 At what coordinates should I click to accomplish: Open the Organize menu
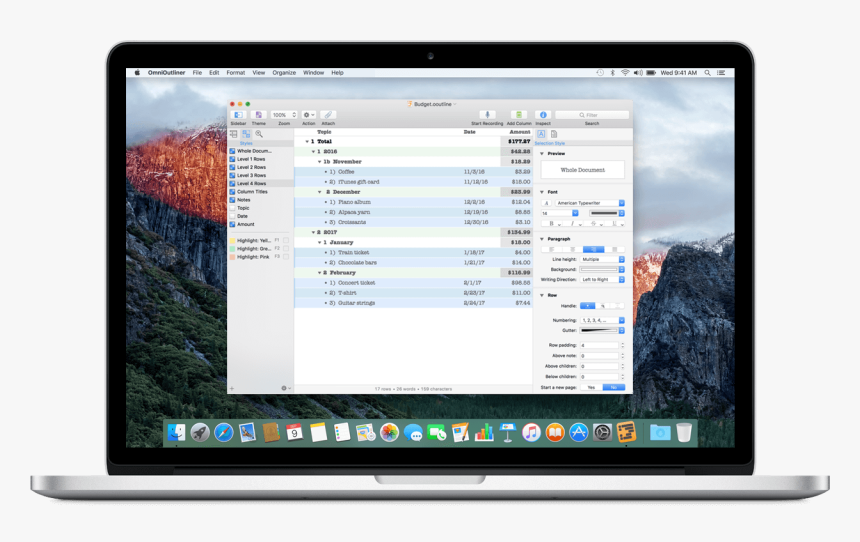[284, 72]
